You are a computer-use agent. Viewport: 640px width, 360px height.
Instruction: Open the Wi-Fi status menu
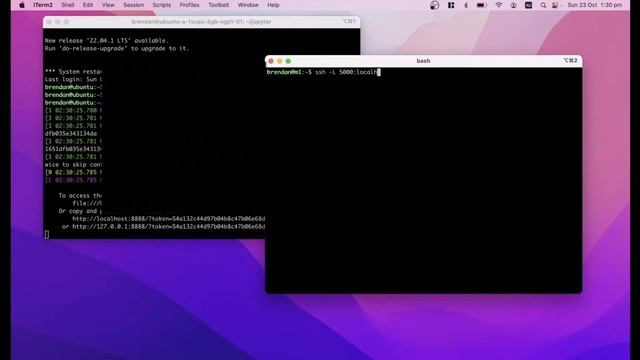click(499, 5)
